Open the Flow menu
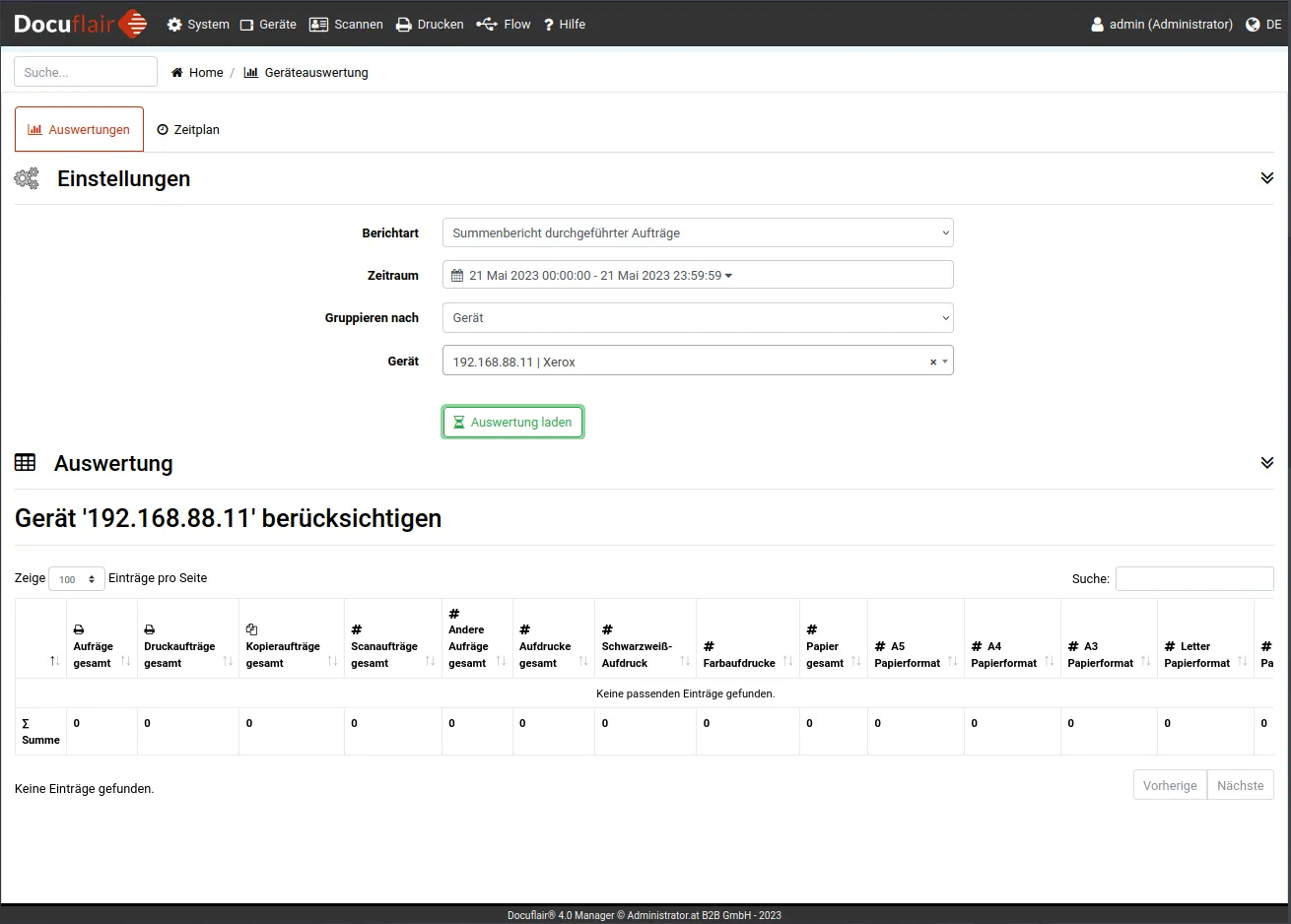This screenshot has width=1291, height=924. (504, 25)
